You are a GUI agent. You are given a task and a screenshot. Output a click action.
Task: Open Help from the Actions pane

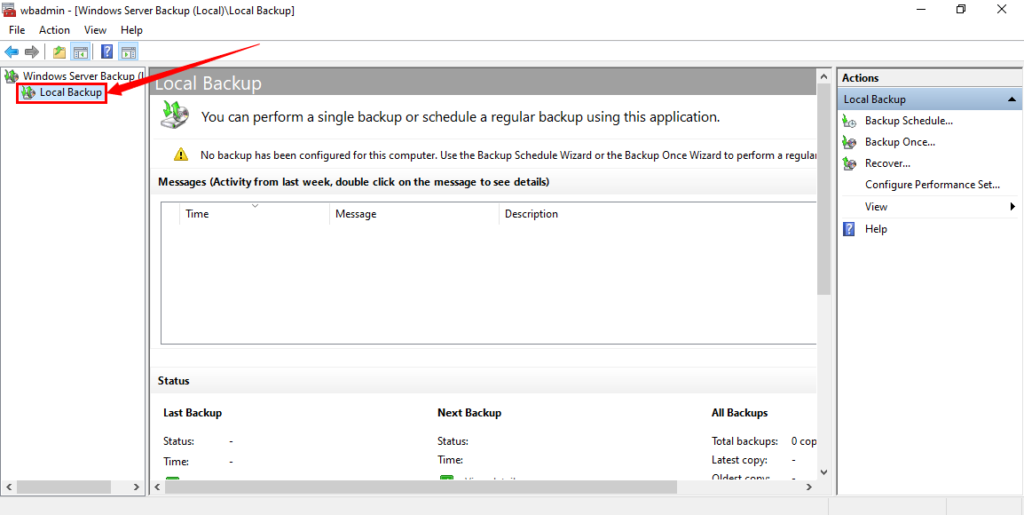(876, 229)
